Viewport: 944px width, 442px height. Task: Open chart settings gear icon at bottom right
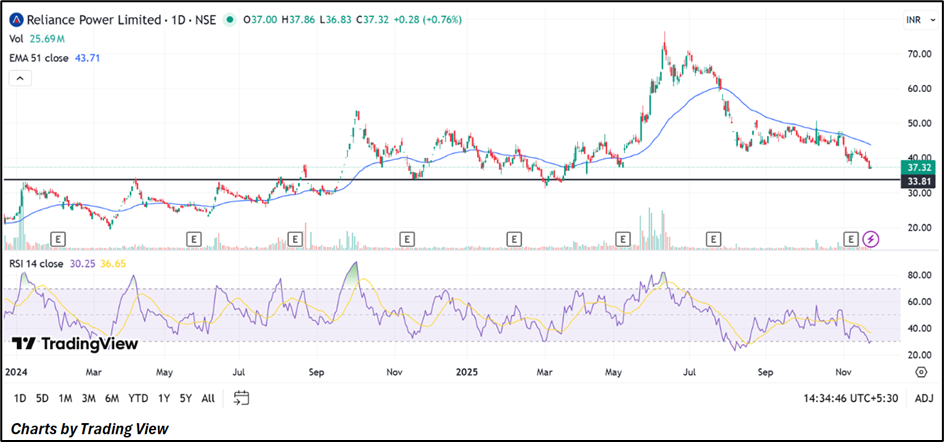pos(920,372)
